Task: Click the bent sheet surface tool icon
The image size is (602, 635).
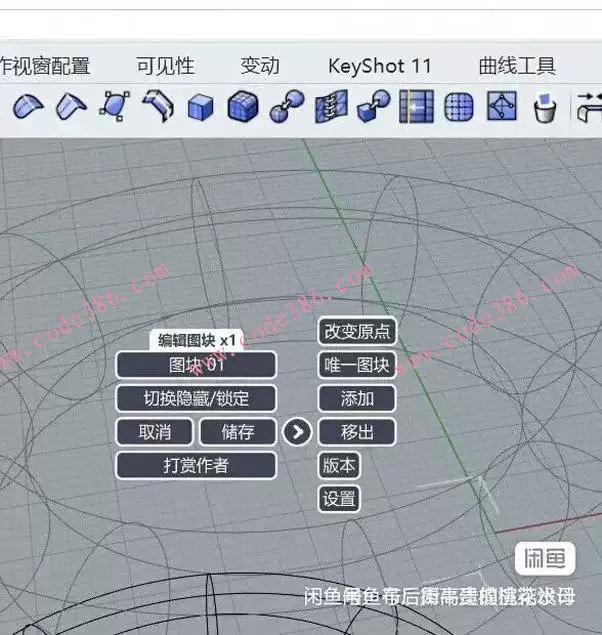Action: point(158,106)
